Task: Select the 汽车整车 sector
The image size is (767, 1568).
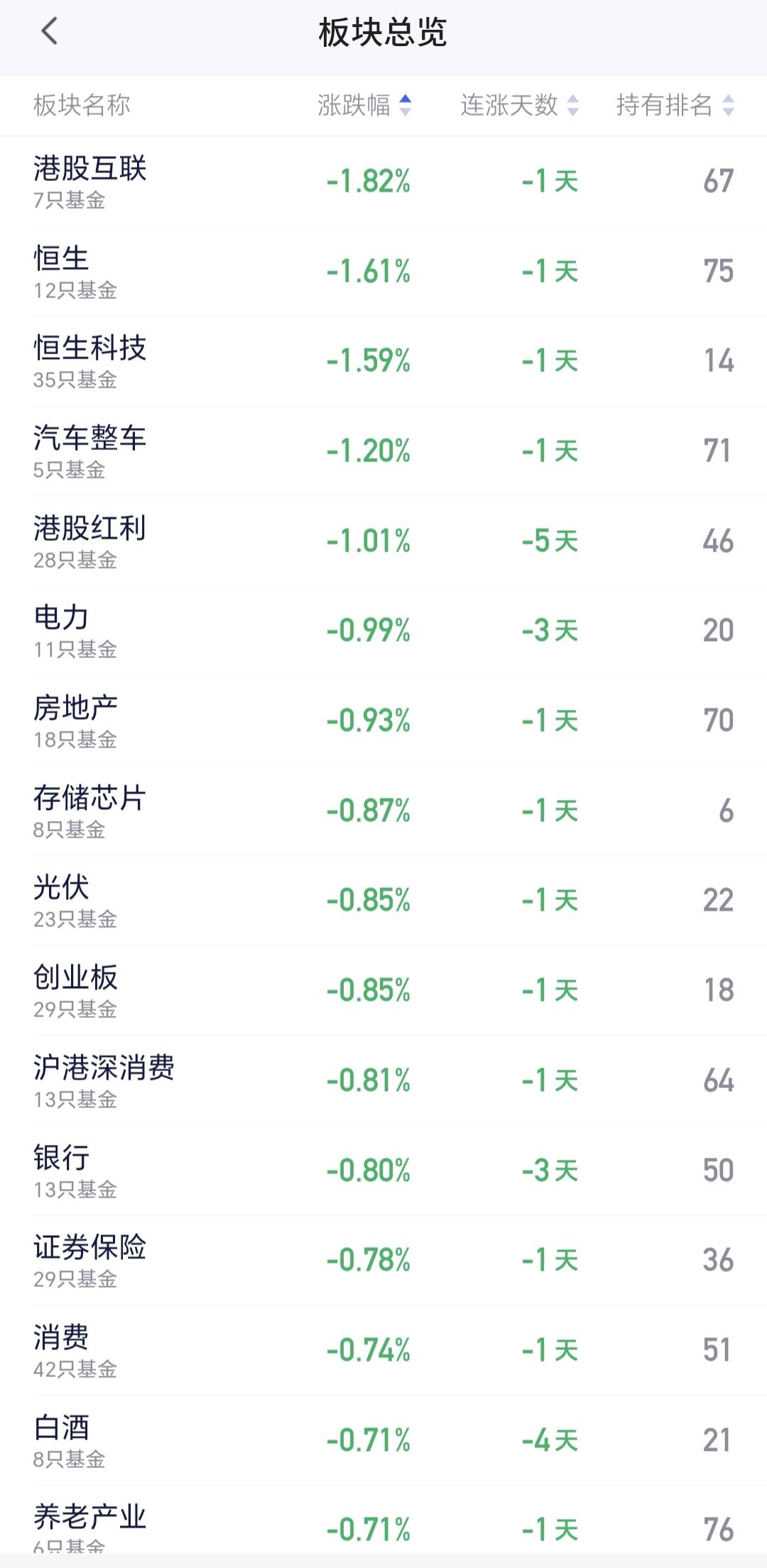Action: click(383, 451)
